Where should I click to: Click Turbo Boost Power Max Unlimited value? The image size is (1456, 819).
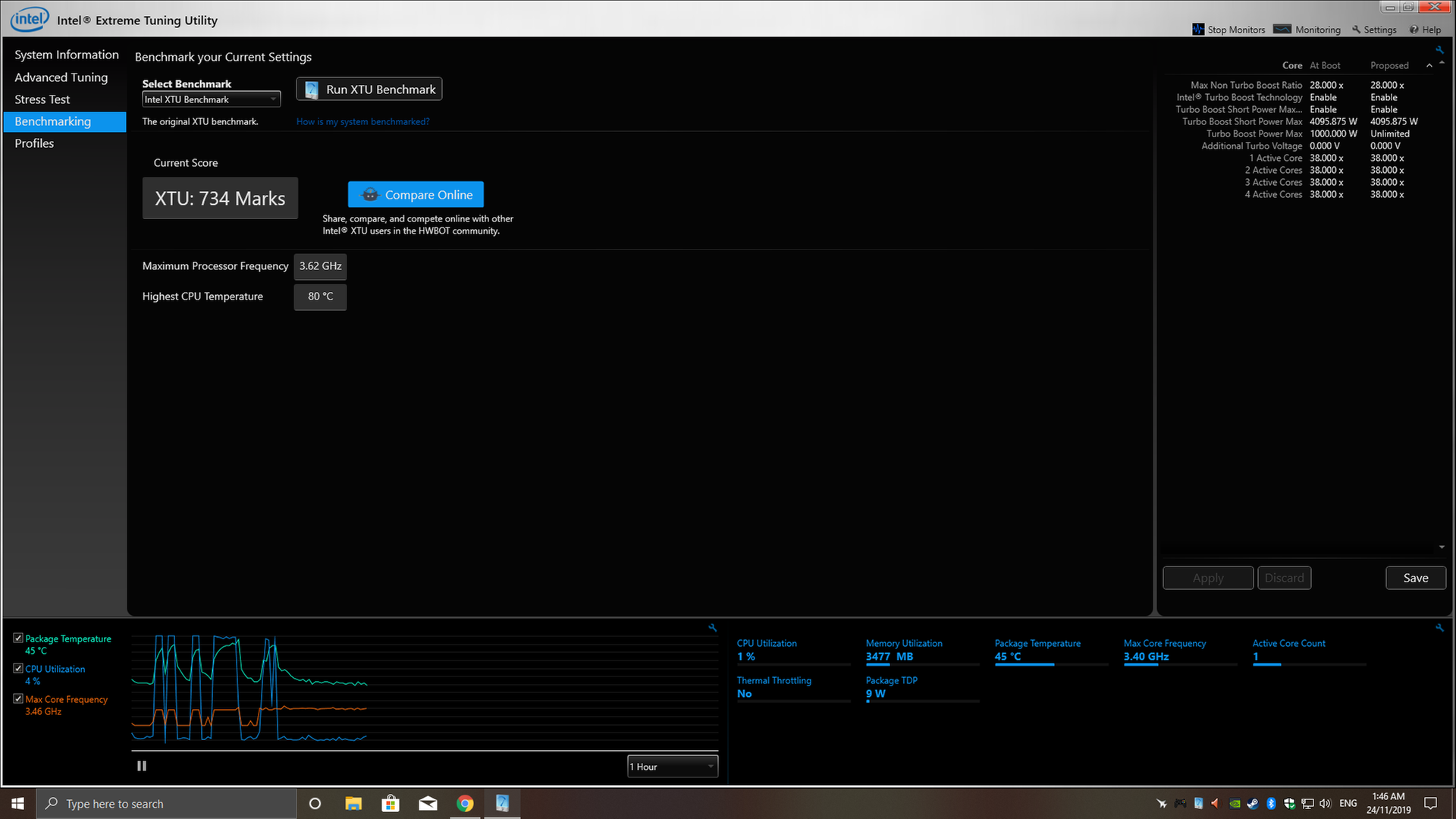pyautogui.click(x=1389, y=133)
